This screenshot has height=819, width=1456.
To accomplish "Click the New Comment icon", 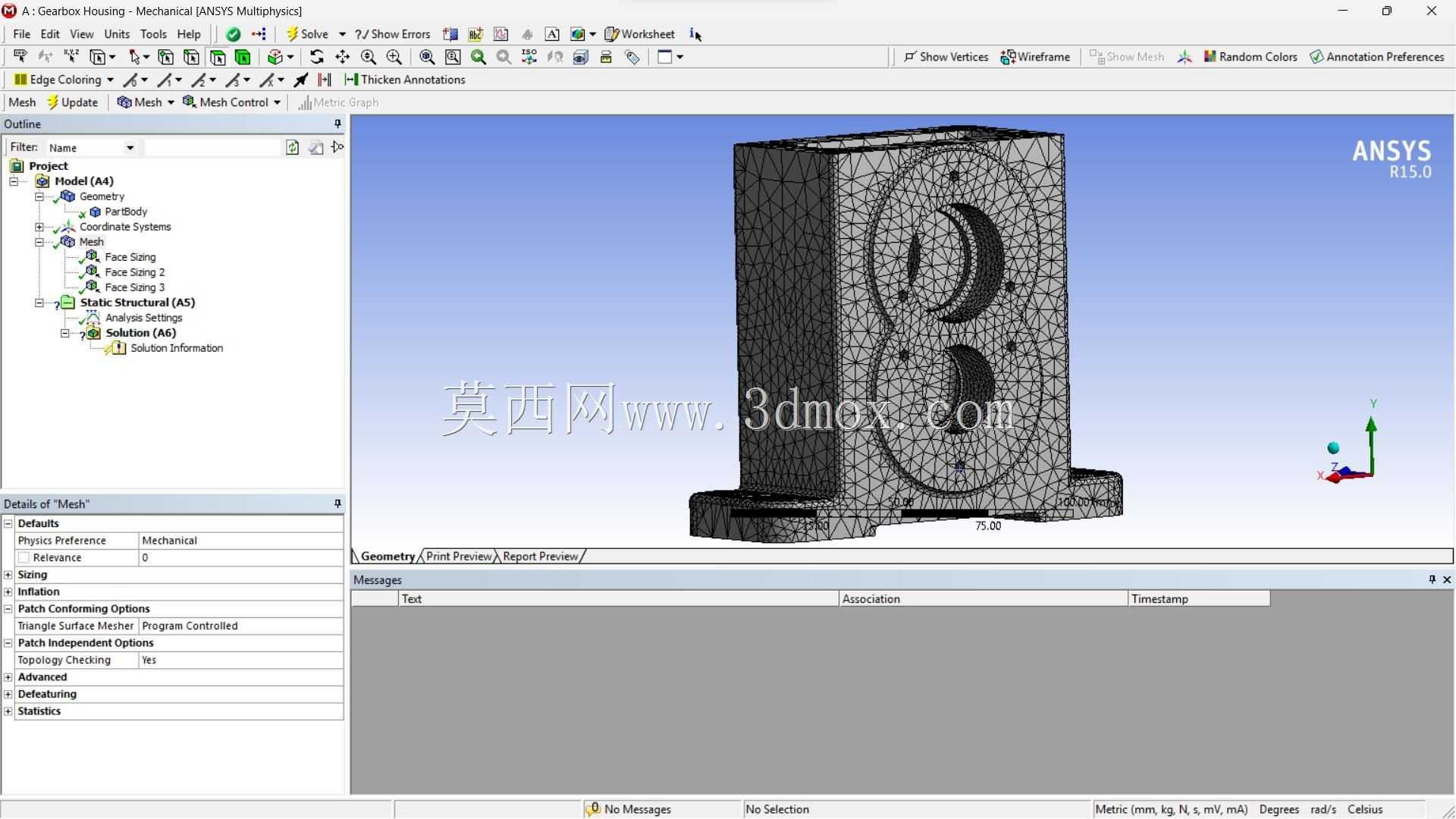I will 475,34.
